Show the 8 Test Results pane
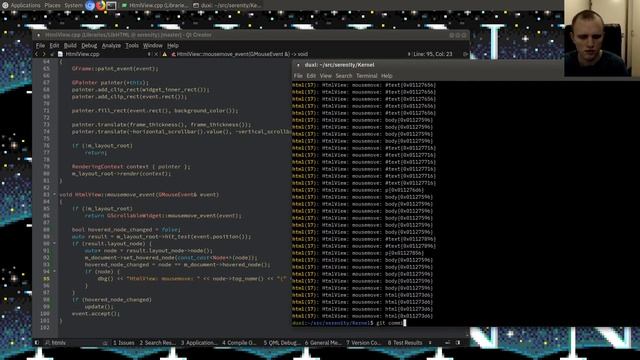This screenshot has width=640, height=360. 405,343
